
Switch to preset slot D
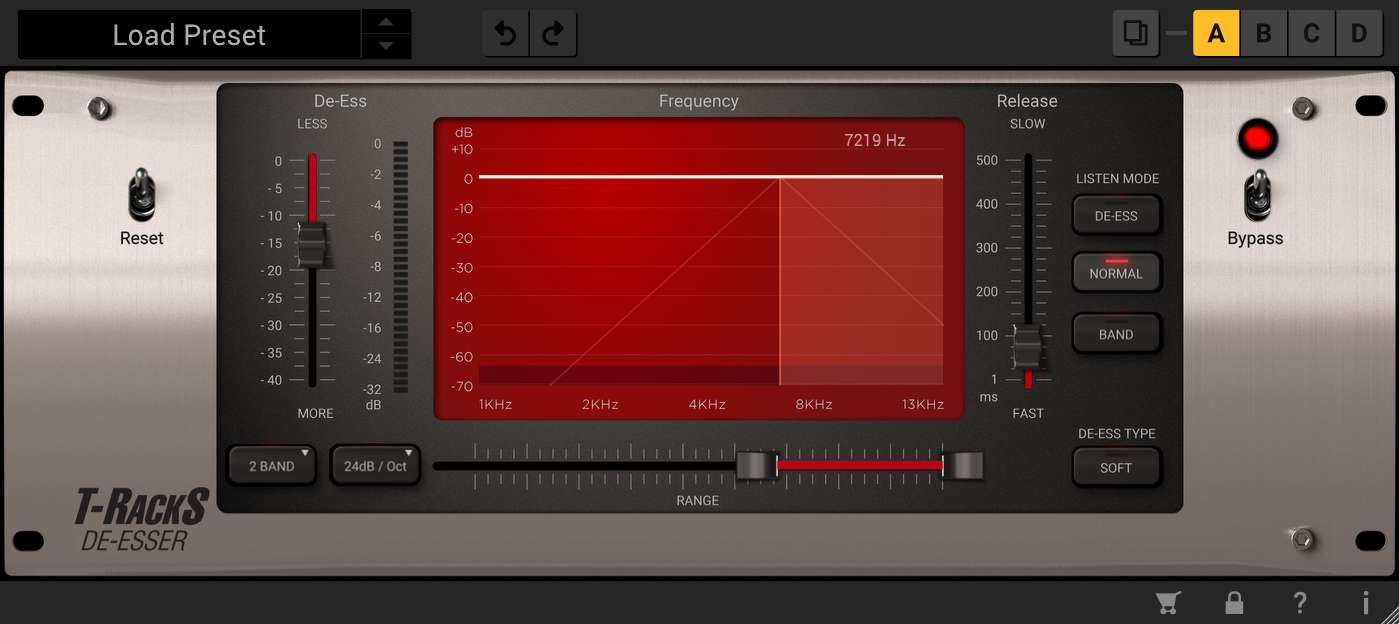click(1359, 34)
